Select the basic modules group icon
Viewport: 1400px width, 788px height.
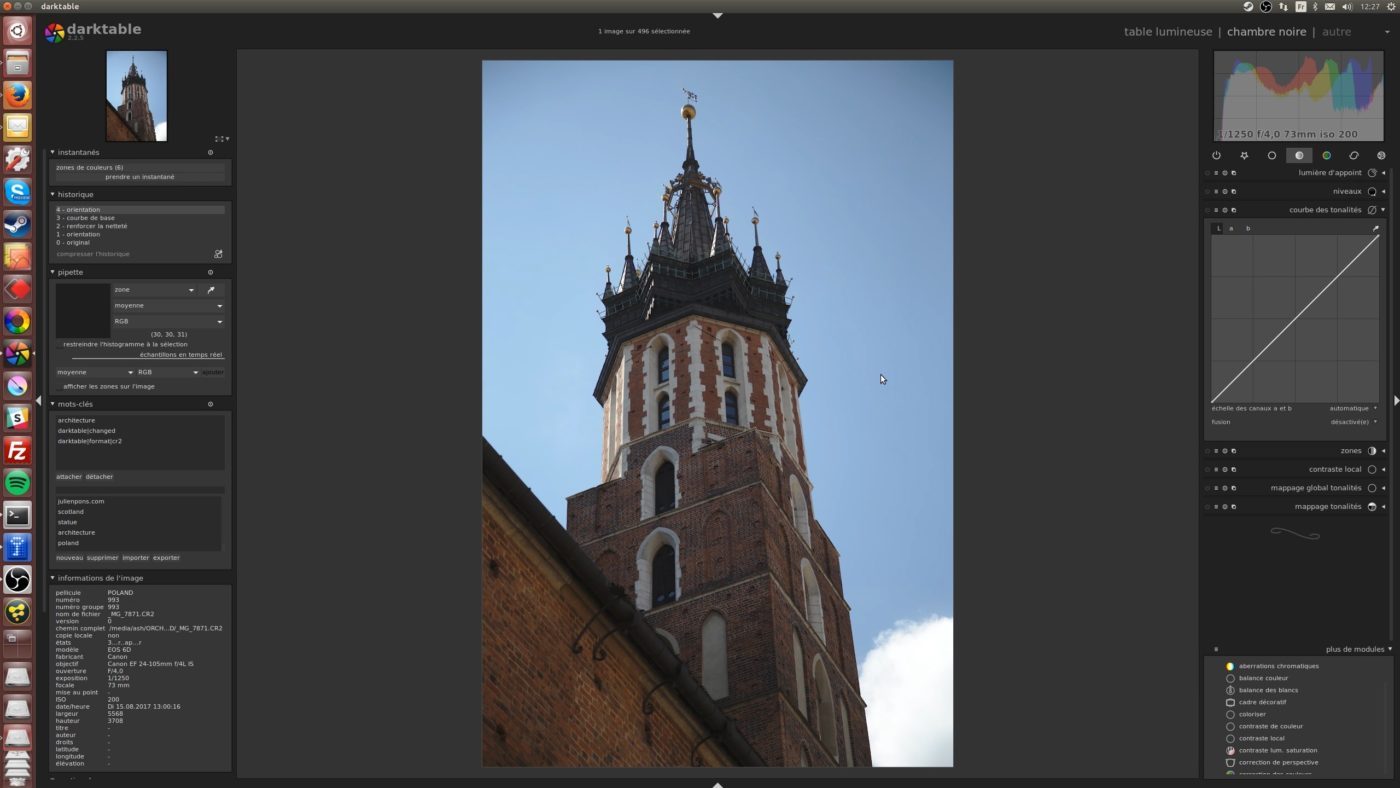(x=1271, y=155)
